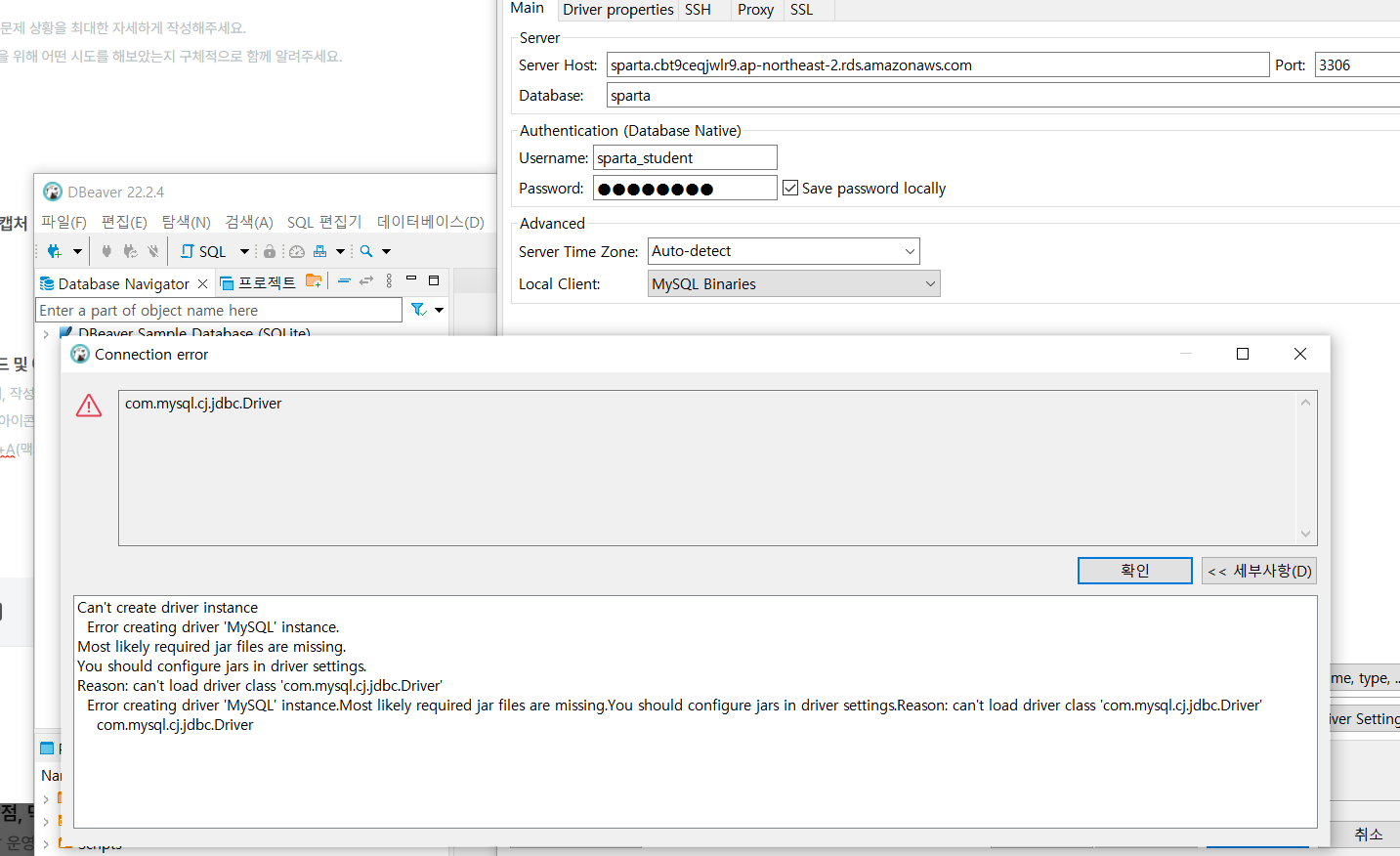Open the New Connection type dropdown arrow

pyautogui.click(x=77, y=251)
